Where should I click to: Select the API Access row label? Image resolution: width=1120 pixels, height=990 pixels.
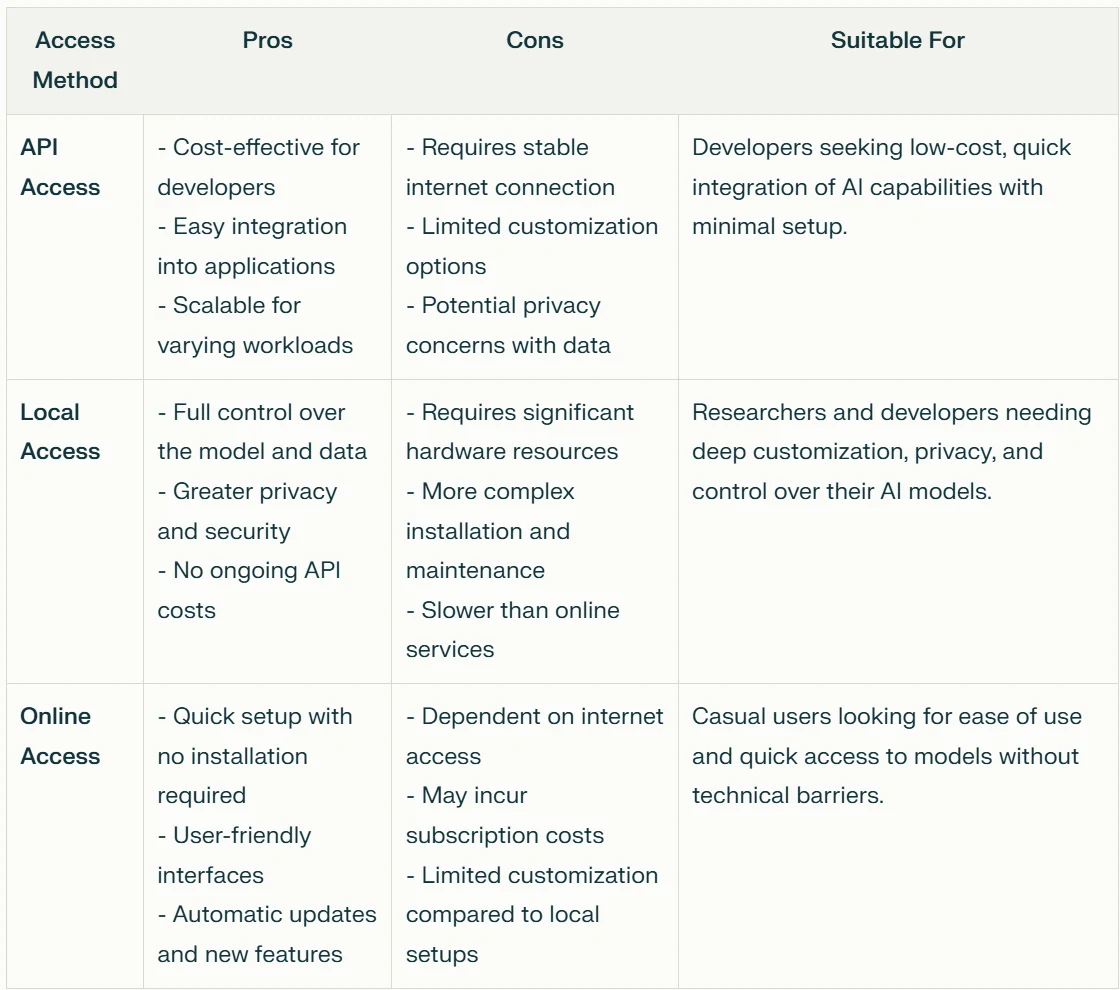tap(60, 167)
